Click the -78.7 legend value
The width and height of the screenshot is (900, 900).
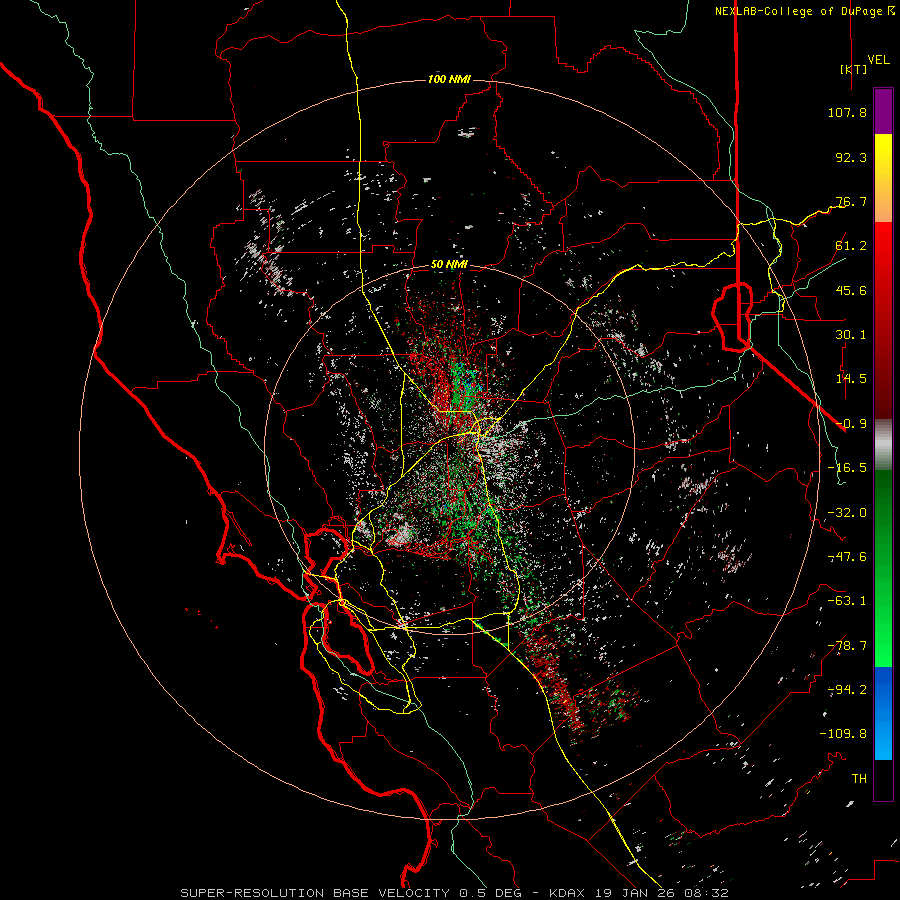847,646
